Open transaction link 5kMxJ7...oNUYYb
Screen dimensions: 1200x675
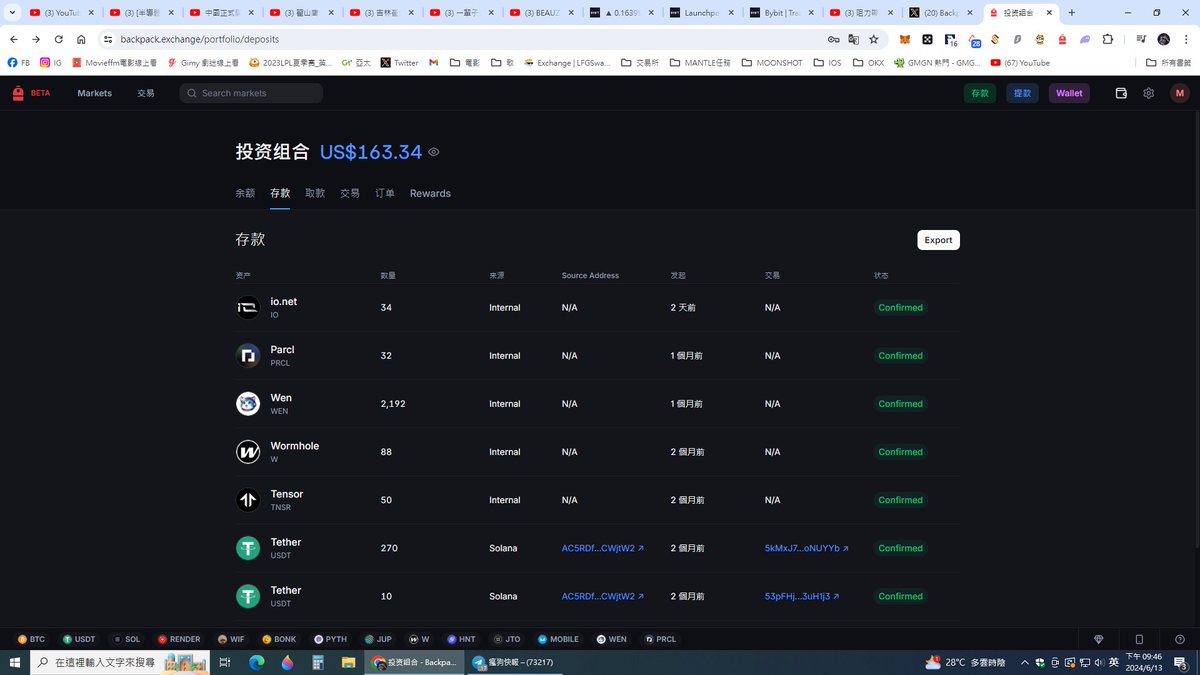(807, 548)
